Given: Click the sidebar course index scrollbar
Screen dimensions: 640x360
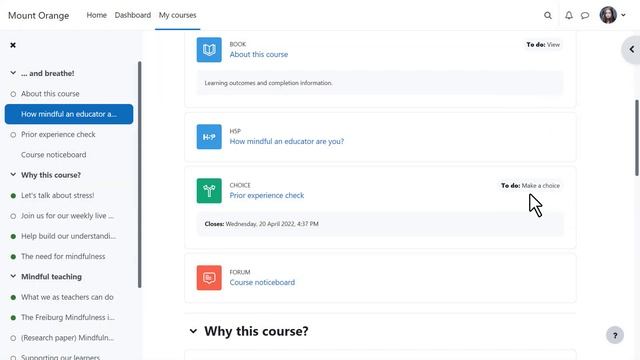Looking at the screenshot, I should tap(140, 175).
